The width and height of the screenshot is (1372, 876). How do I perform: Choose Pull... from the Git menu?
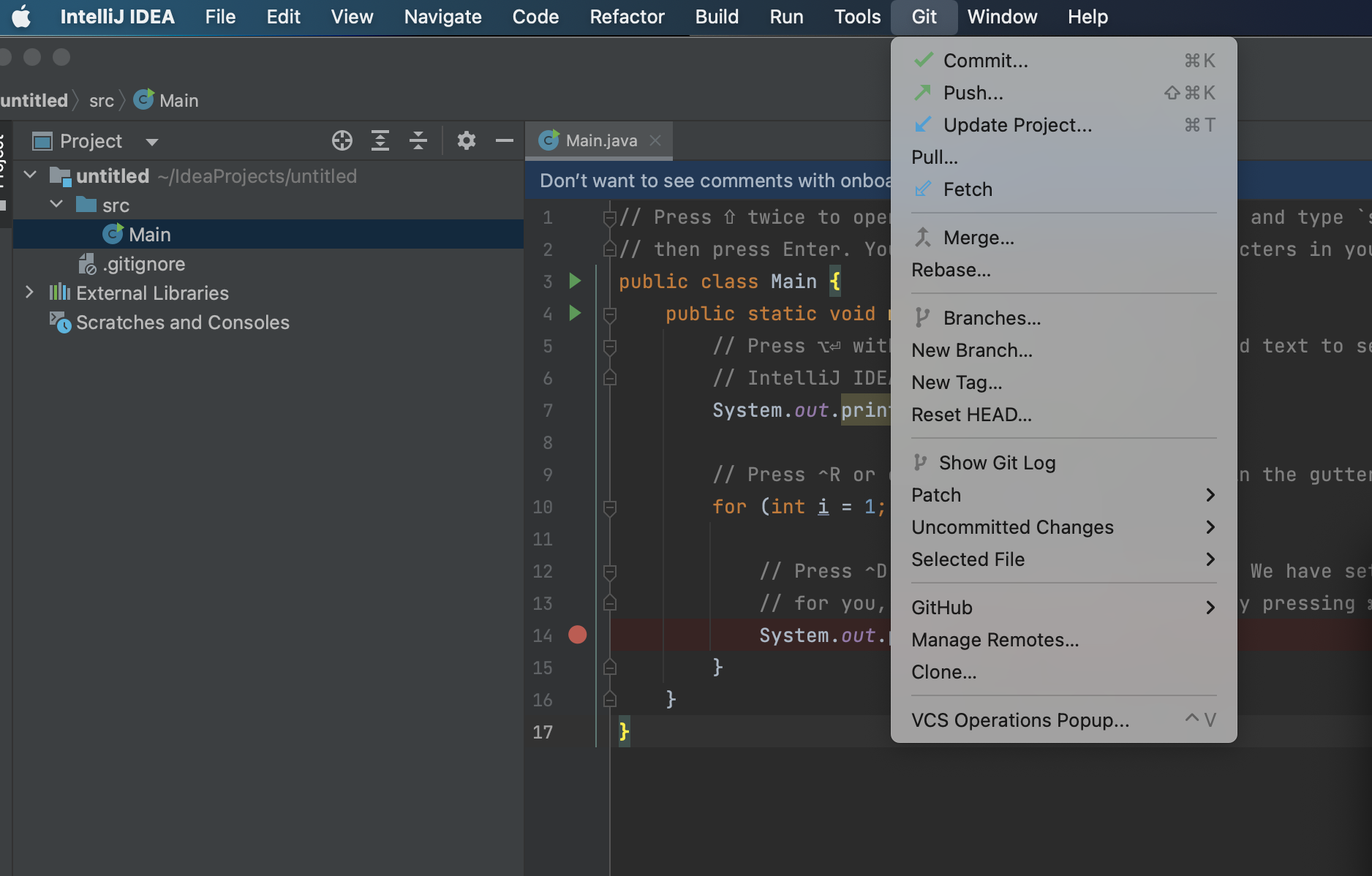(x=1064, y=157)
